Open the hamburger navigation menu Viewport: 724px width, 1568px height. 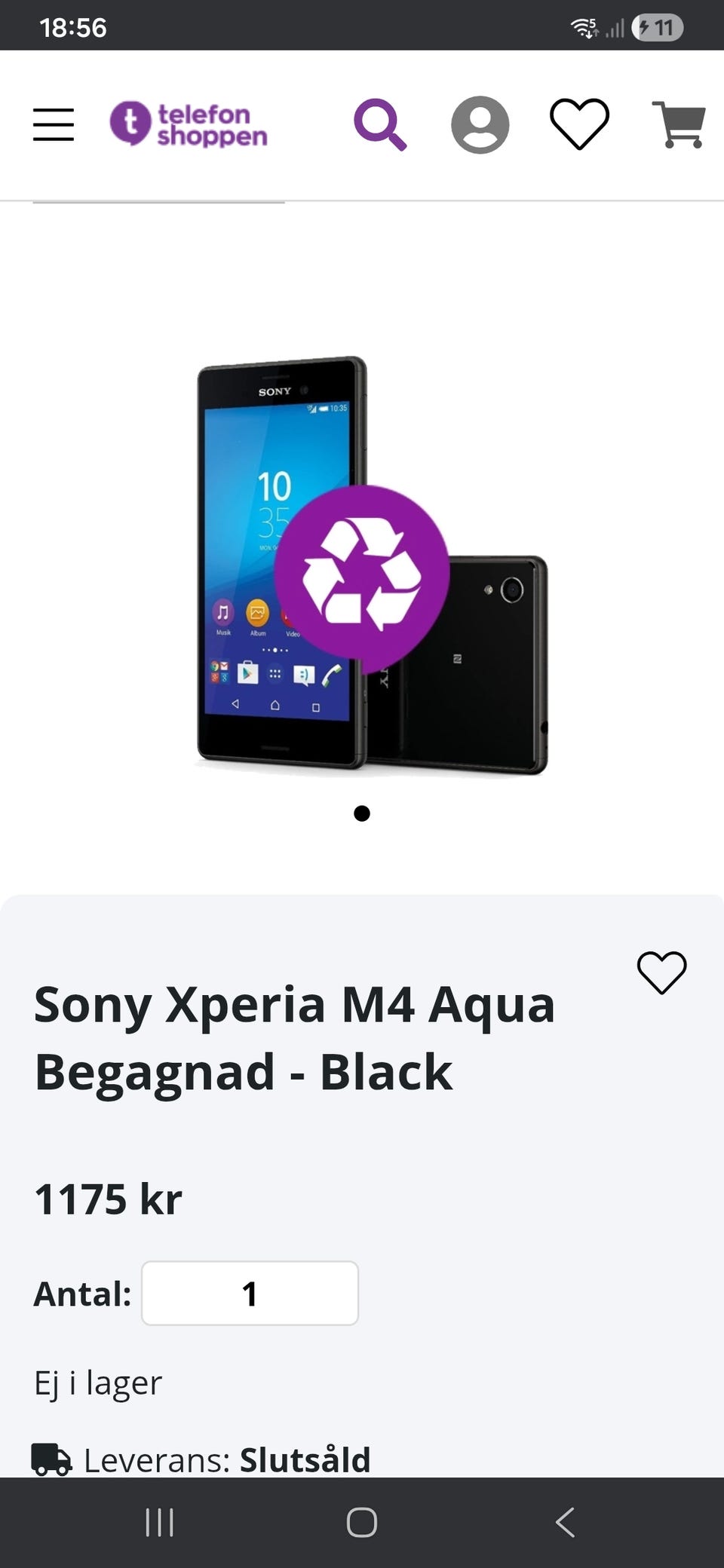[x=54, y=124]
